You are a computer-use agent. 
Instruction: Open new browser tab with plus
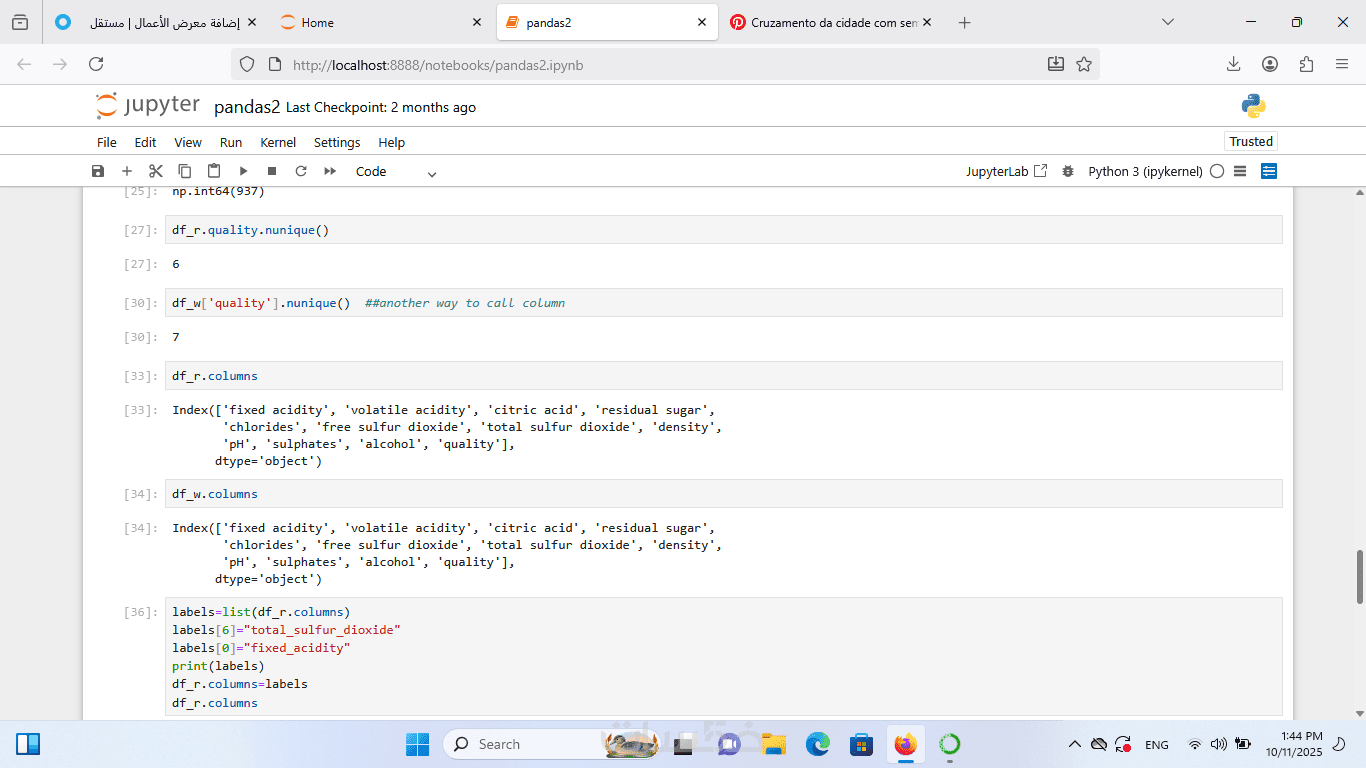point(964,22)
